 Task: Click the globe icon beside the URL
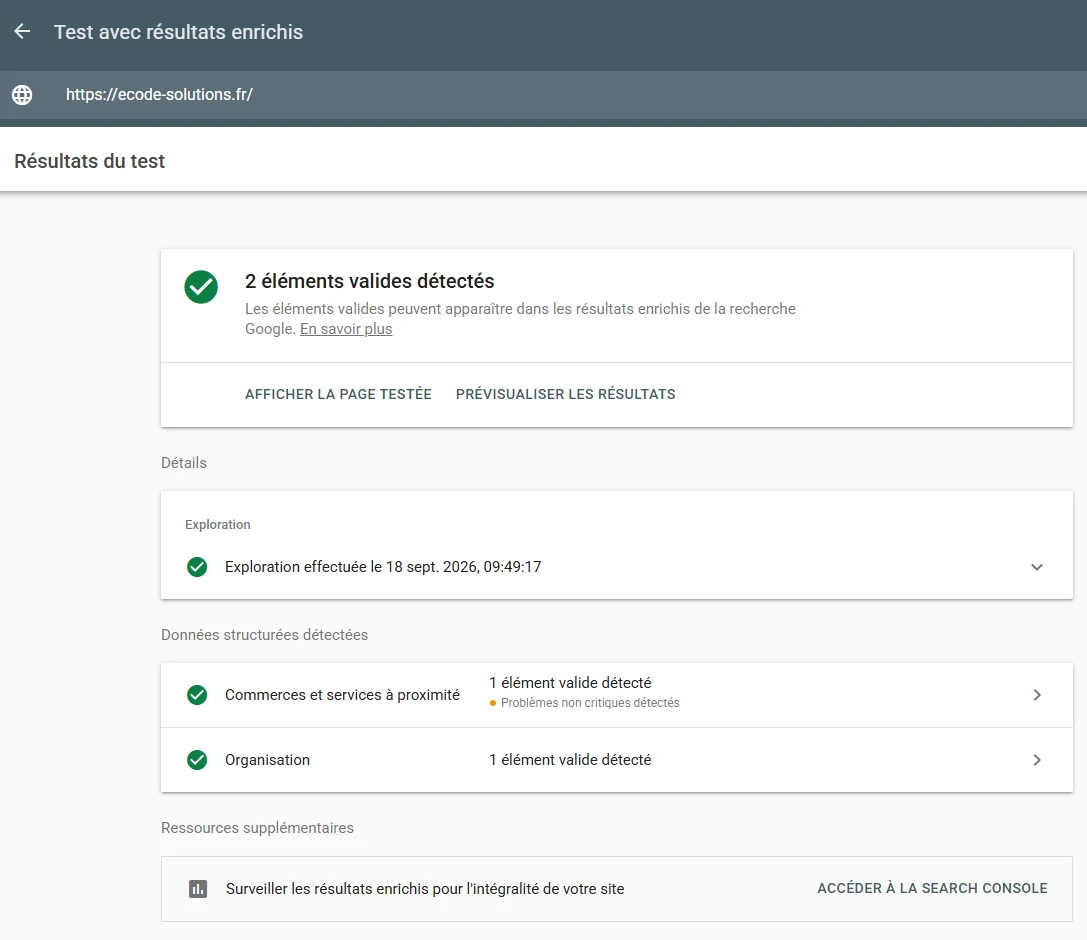22,95
